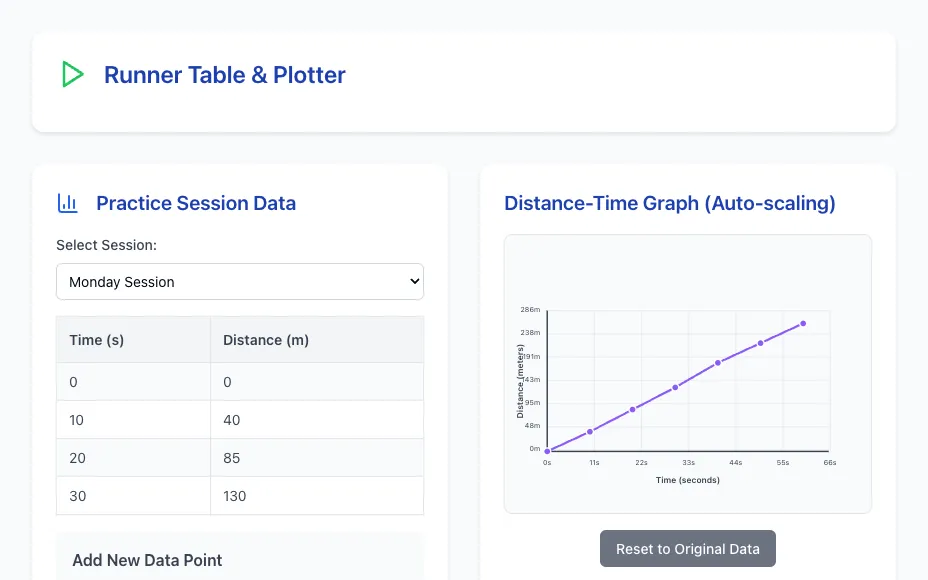Open the Monday Session dropdown
The height and width of the screenshot is (580, 928).
(240, 282)
